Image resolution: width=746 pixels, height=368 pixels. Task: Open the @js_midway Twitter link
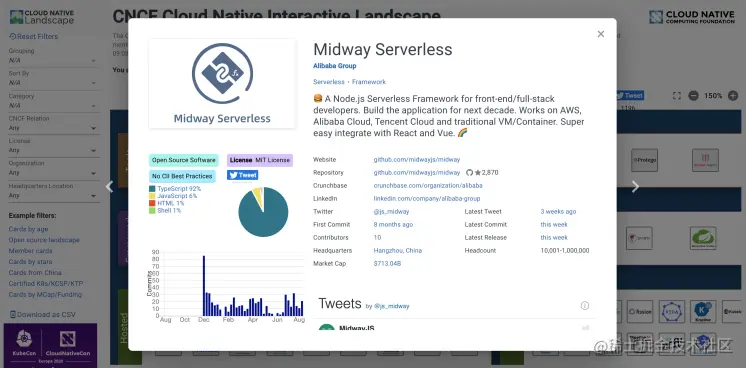coord(391,211)
